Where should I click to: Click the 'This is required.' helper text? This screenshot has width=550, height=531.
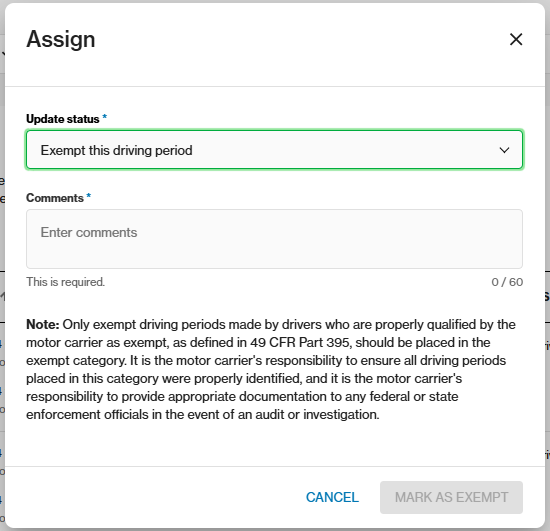coord(66,282)
